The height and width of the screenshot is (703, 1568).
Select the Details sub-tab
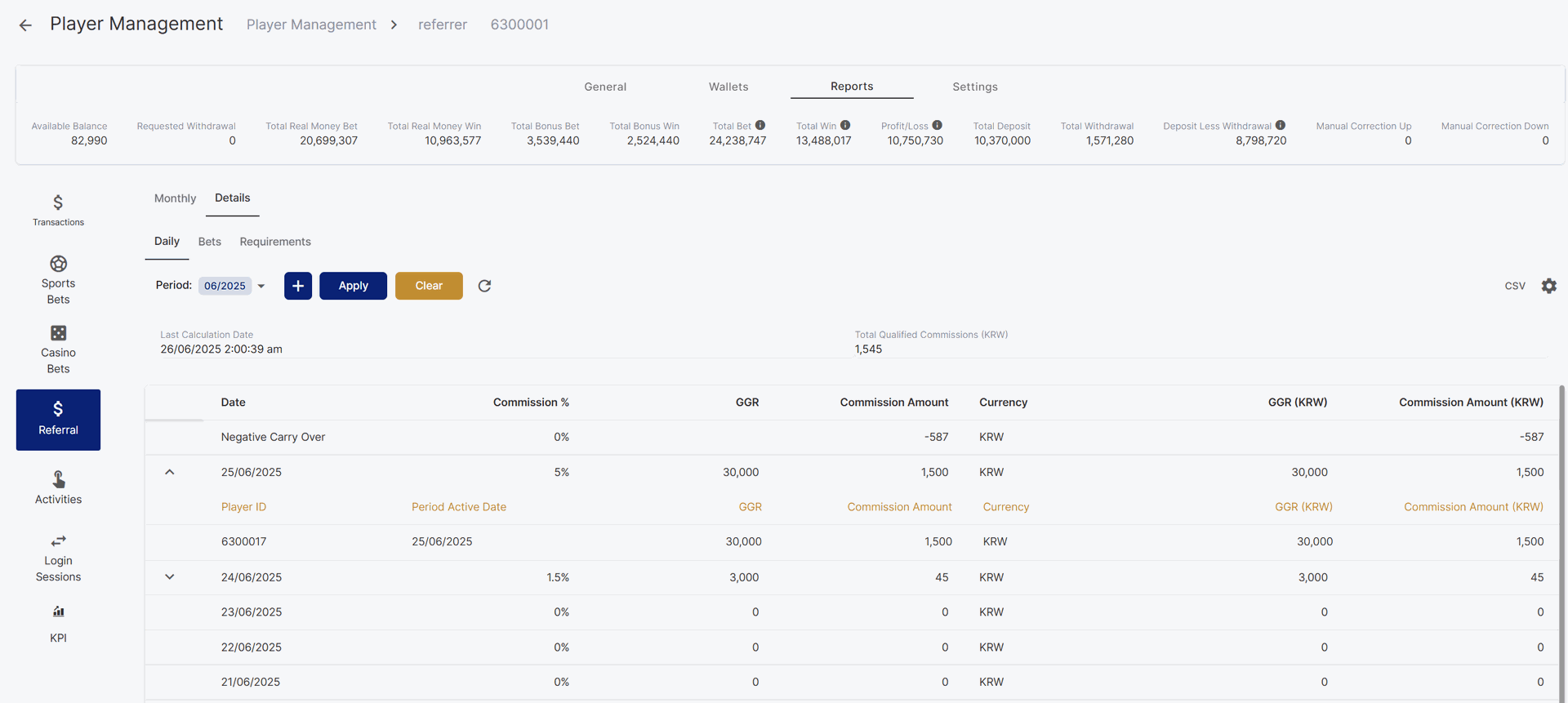click(x=233, y=198)
